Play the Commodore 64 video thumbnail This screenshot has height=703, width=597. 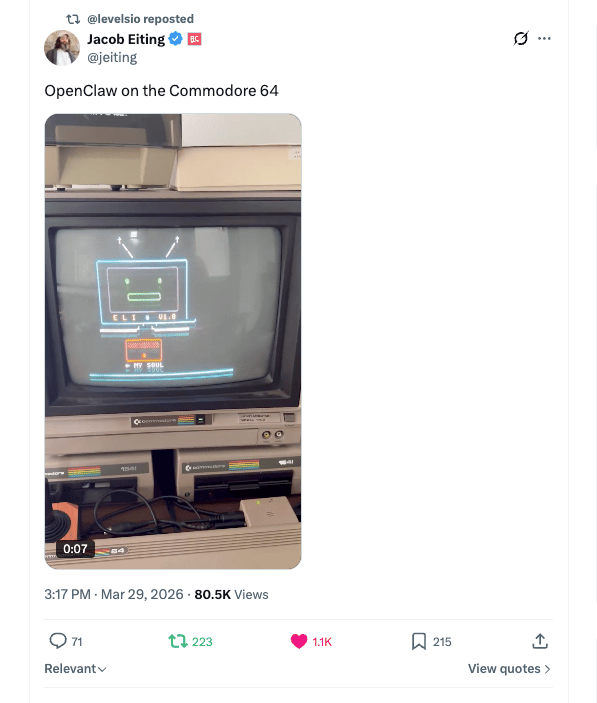[x=173, y=341]
